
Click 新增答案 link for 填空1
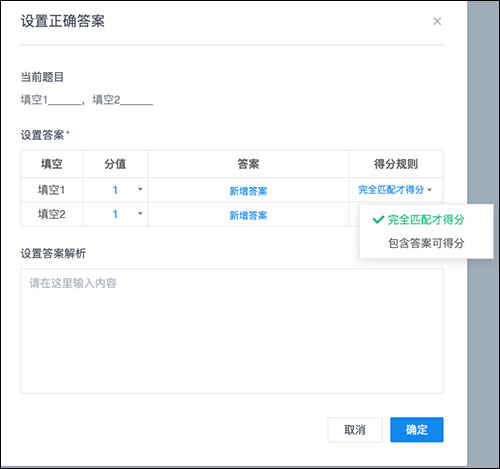(248, 191)
